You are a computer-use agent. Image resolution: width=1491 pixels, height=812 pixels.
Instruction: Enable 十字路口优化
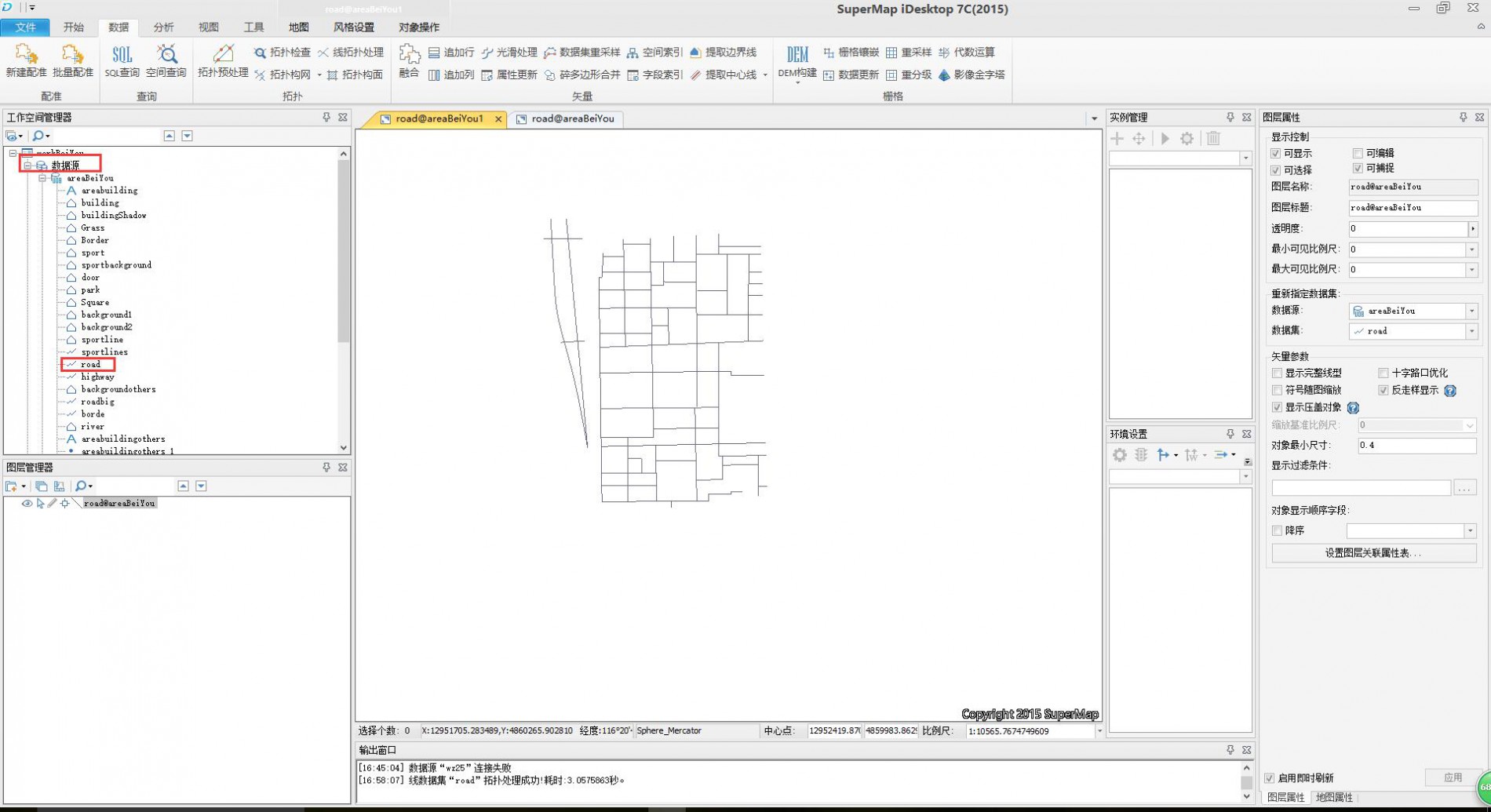[1383, 373]
